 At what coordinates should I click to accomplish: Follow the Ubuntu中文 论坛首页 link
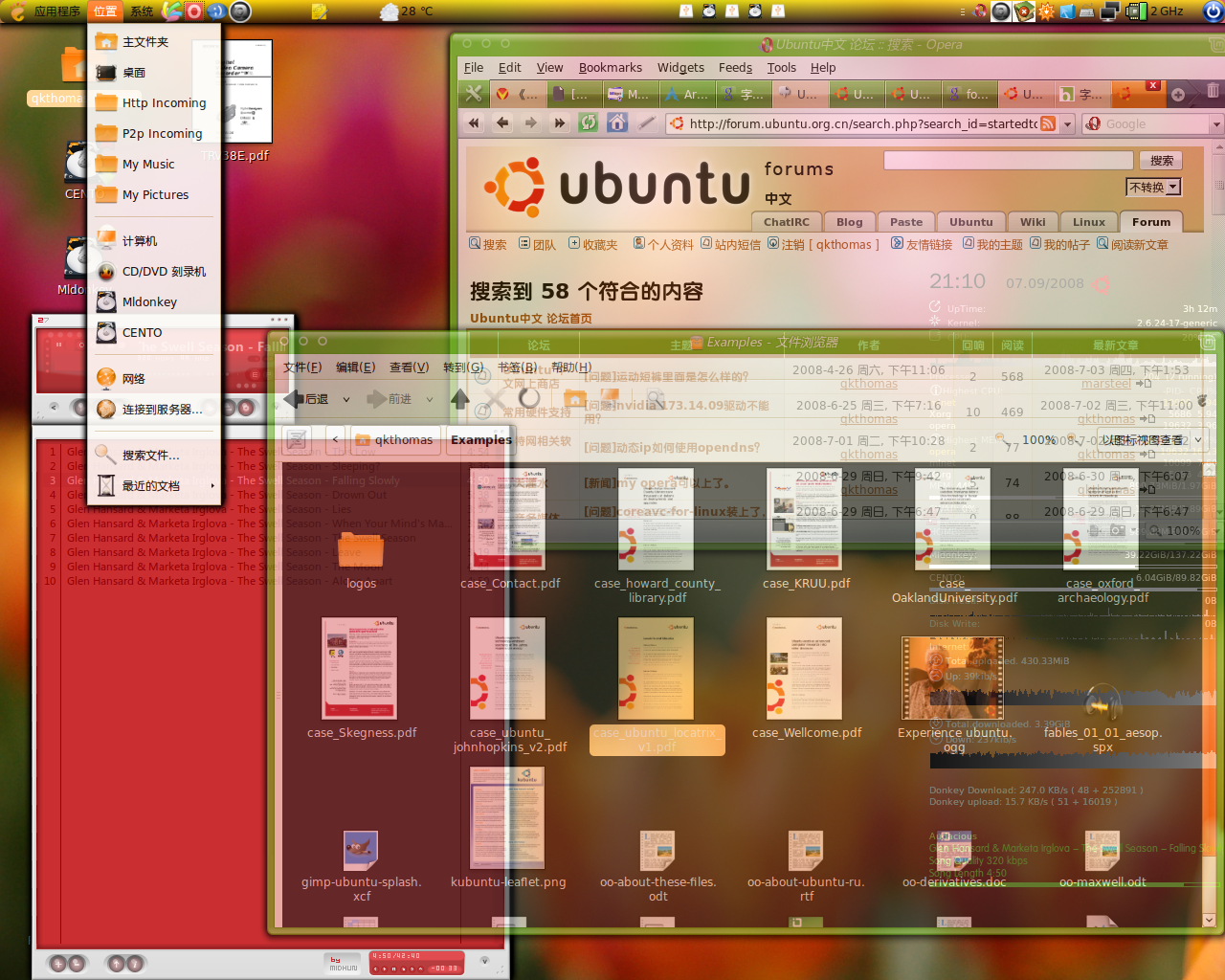[531, 319]
